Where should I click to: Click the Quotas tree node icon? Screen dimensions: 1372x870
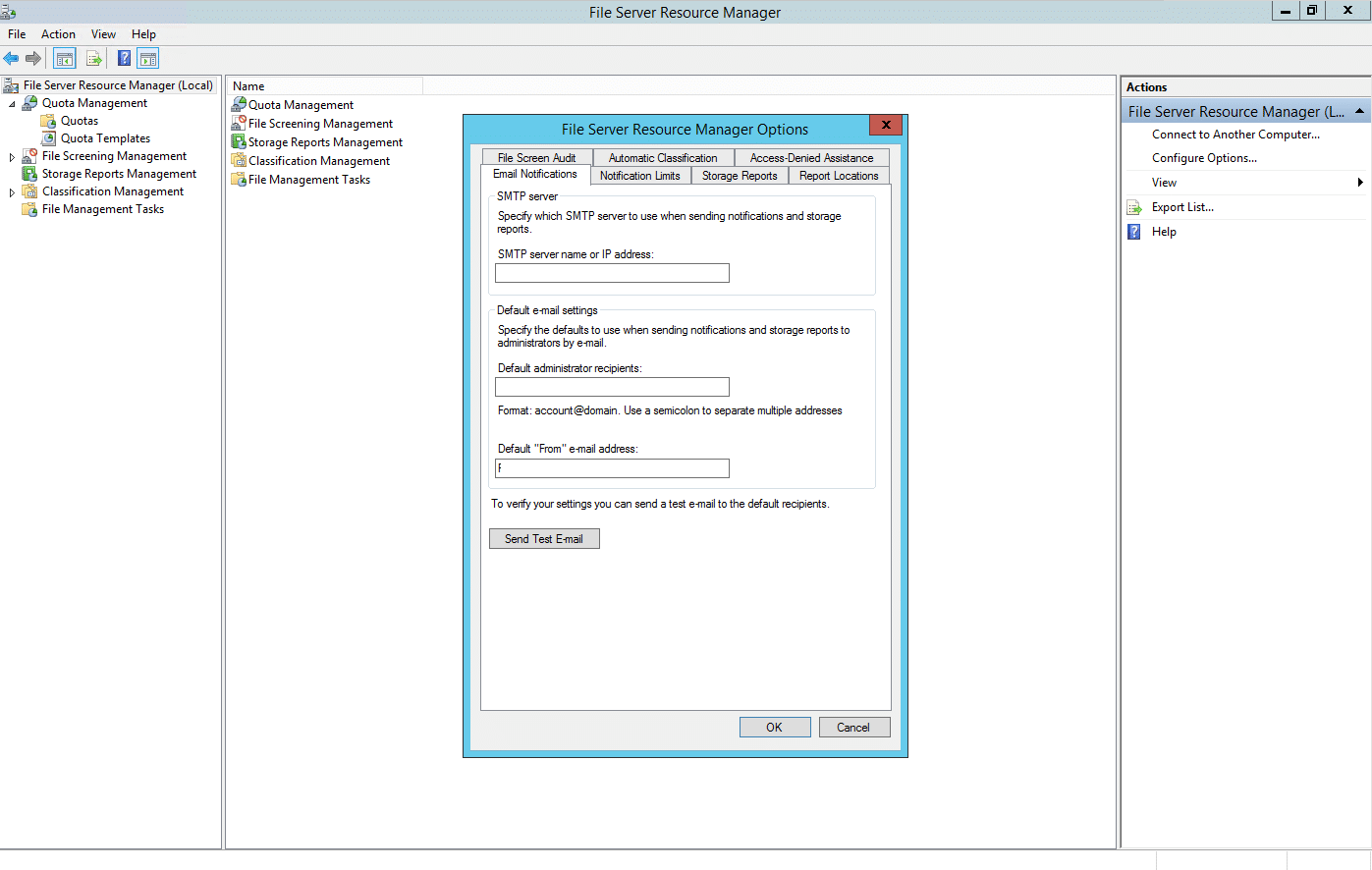tap(48, 121)
